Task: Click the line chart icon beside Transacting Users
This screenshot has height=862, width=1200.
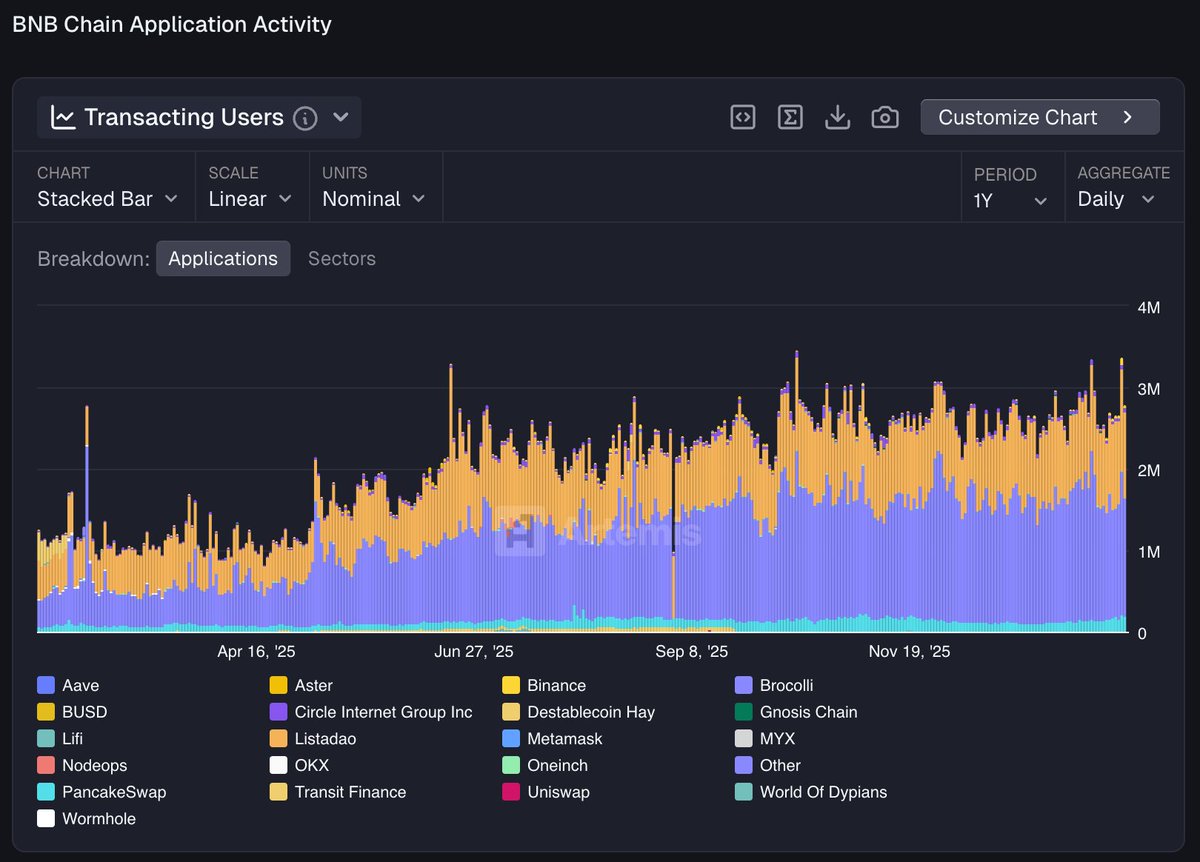Action: pos(63,118)
